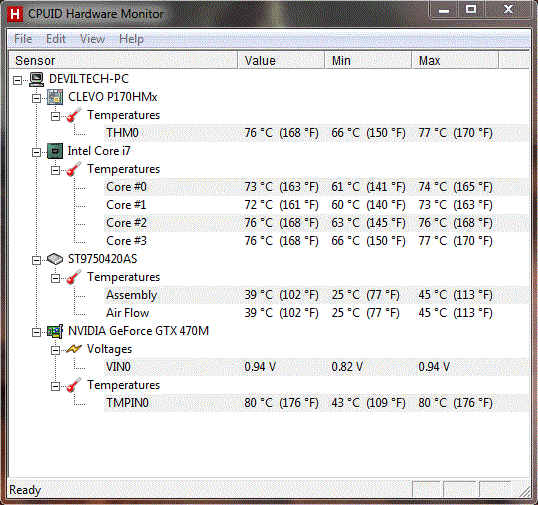Collapse Temperatures under ST9750420AS

[55, 278]
